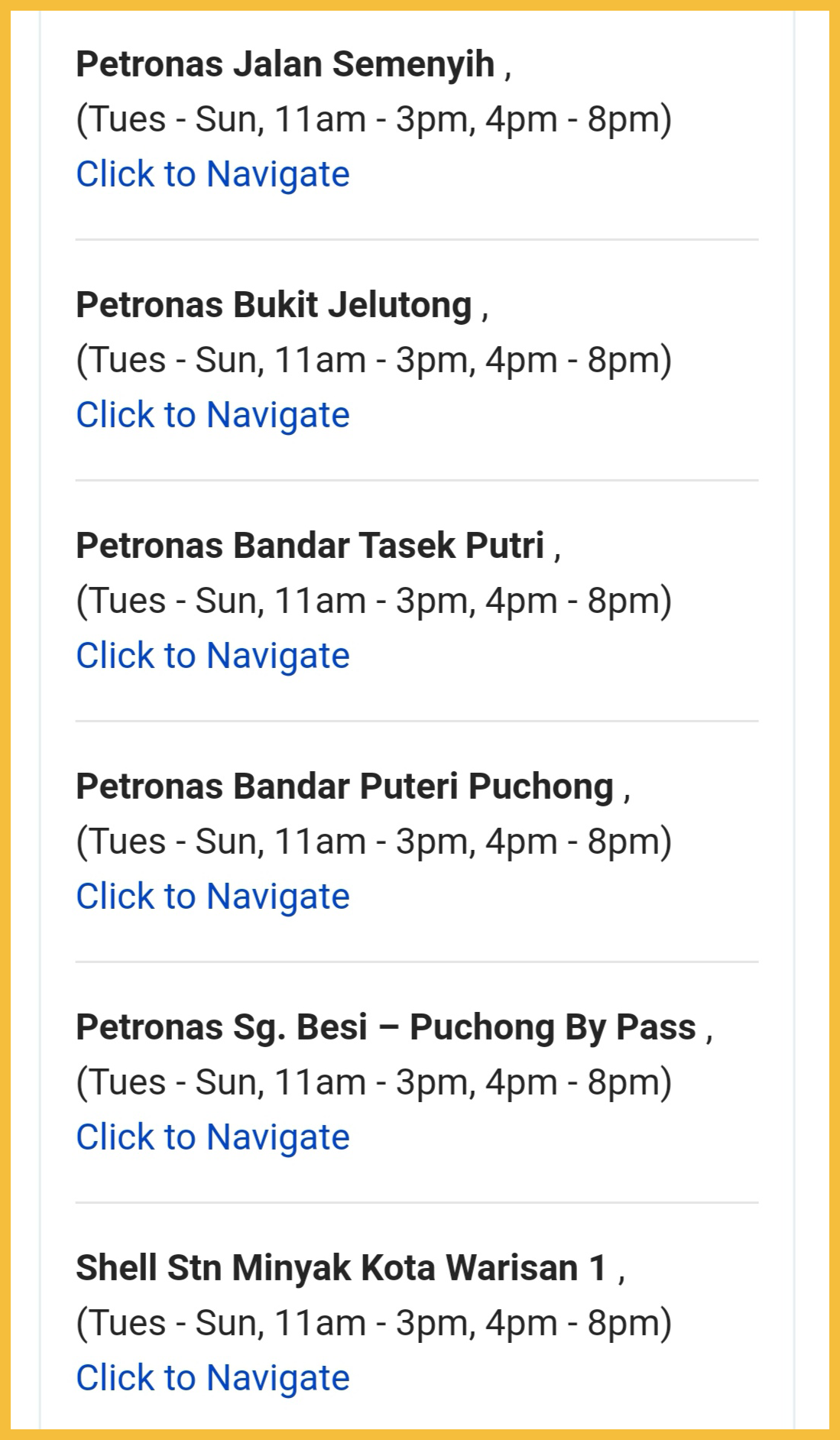Click the opening hours under Petronas Jalan Semenyih
Viewport: 840px width, 1440px height.
coord(374,119)
